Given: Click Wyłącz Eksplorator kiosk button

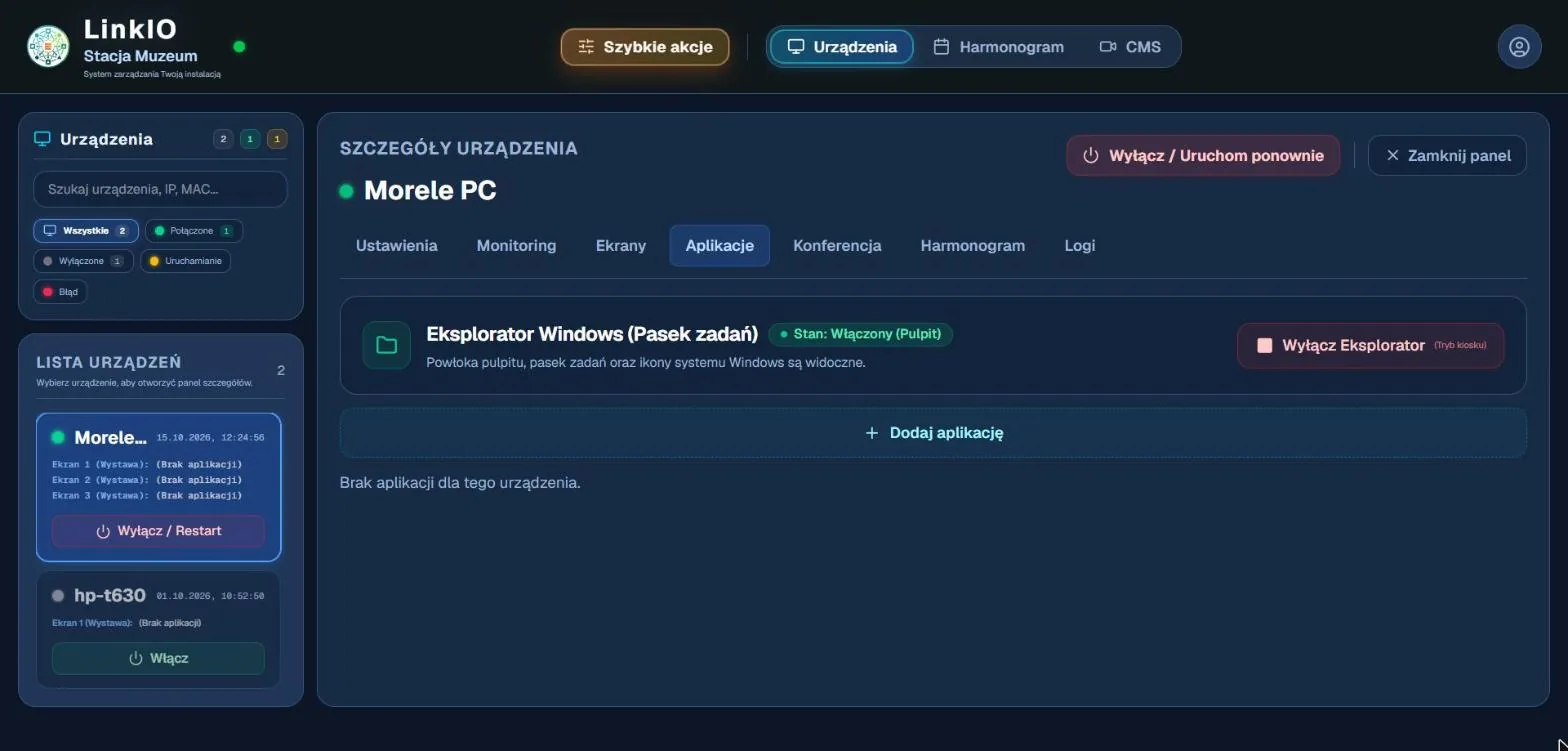Looking at the screenshot, I should click(1371, 345).
